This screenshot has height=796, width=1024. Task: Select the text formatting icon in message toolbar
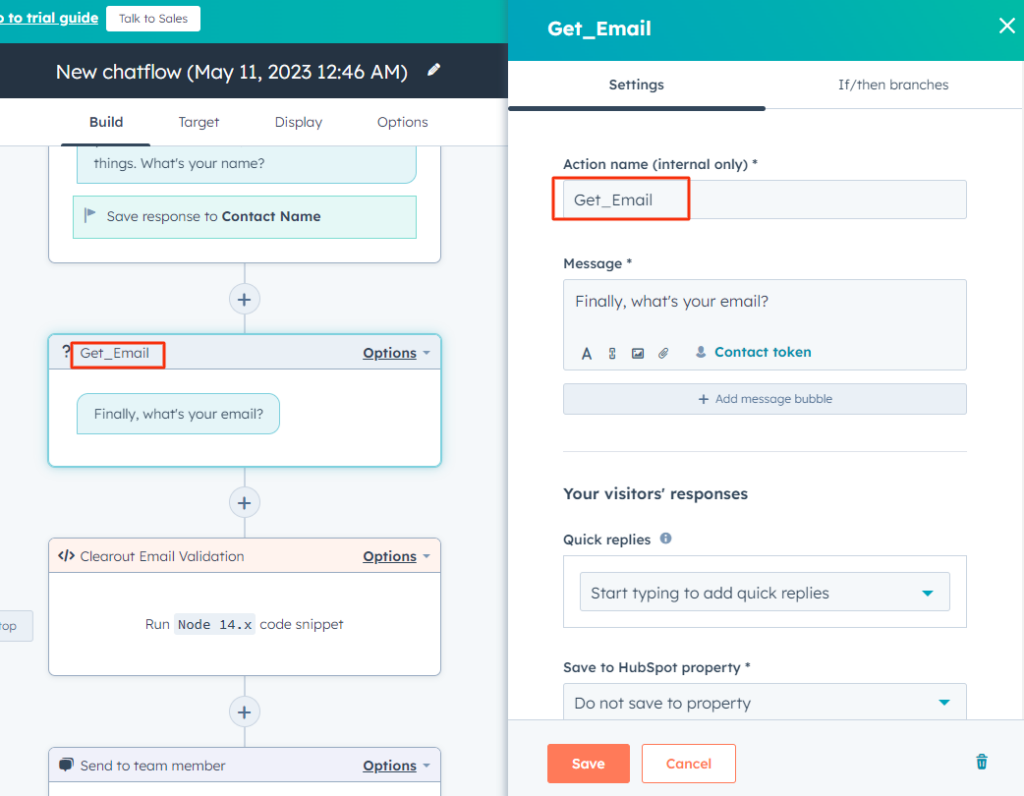point(586,352)
